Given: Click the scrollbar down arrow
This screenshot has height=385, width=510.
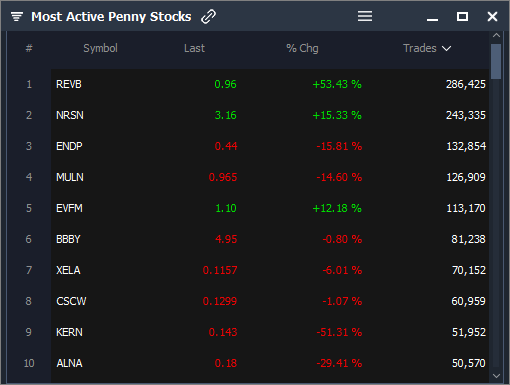Looking at the screenshot, I should tap(496, 376).
